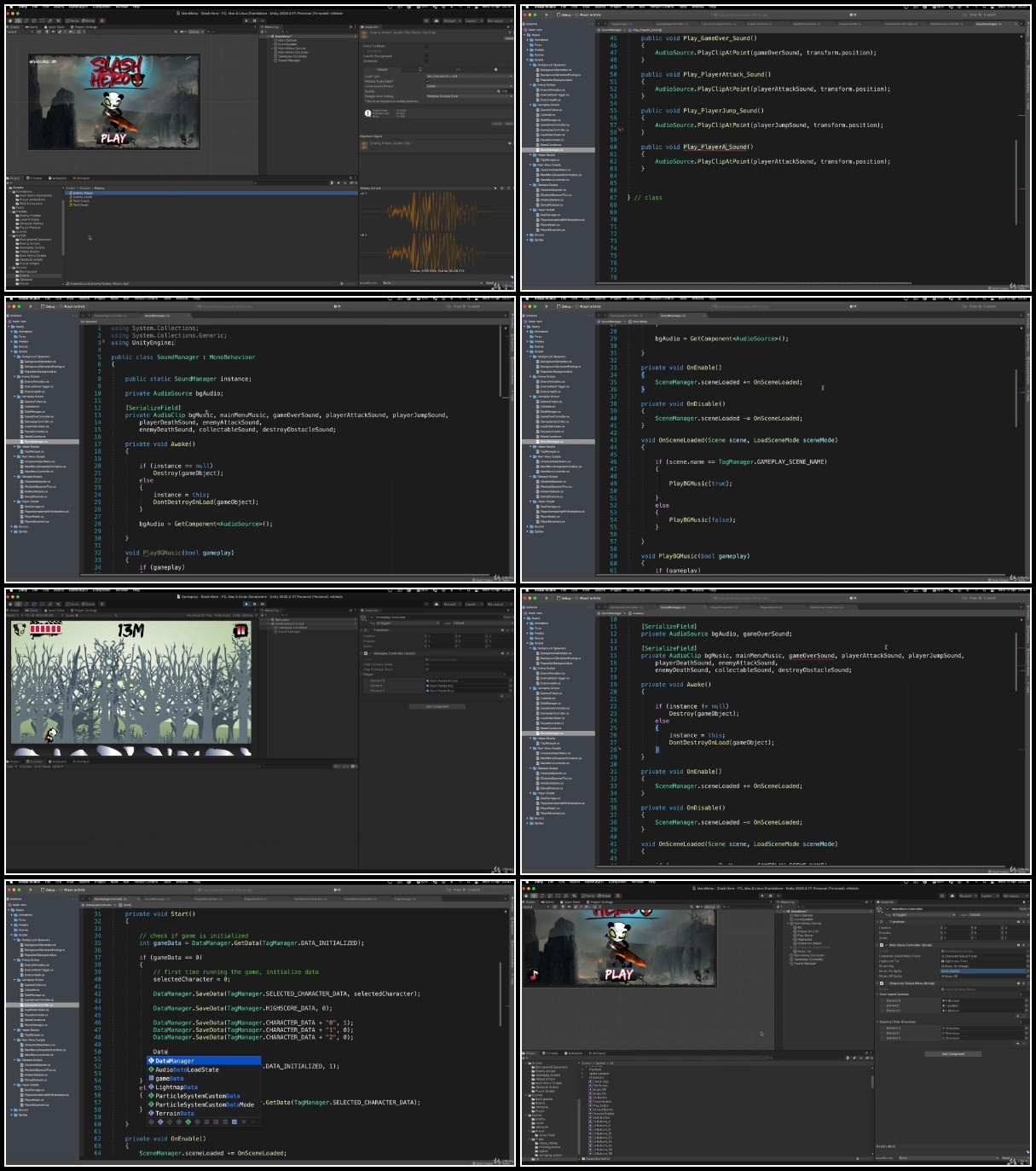Select Rotate tool in the audio waveform Unity window
This screenshot has height=1171, width=1036.
click(x=26, y=20)
